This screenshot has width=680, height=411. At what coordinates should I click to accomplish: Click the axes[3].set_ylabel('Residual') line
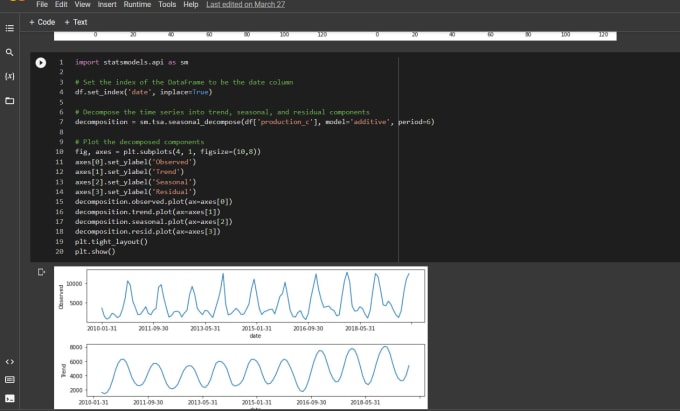coord(135,192)
